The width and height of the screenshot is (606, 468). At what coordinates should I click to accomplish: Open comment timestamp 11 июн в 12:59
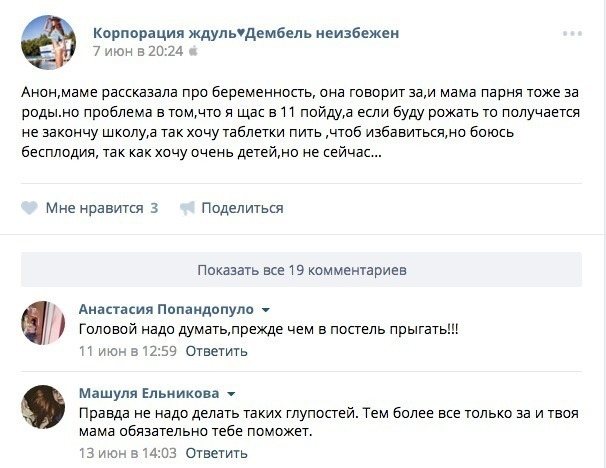(x=127, y=351)
